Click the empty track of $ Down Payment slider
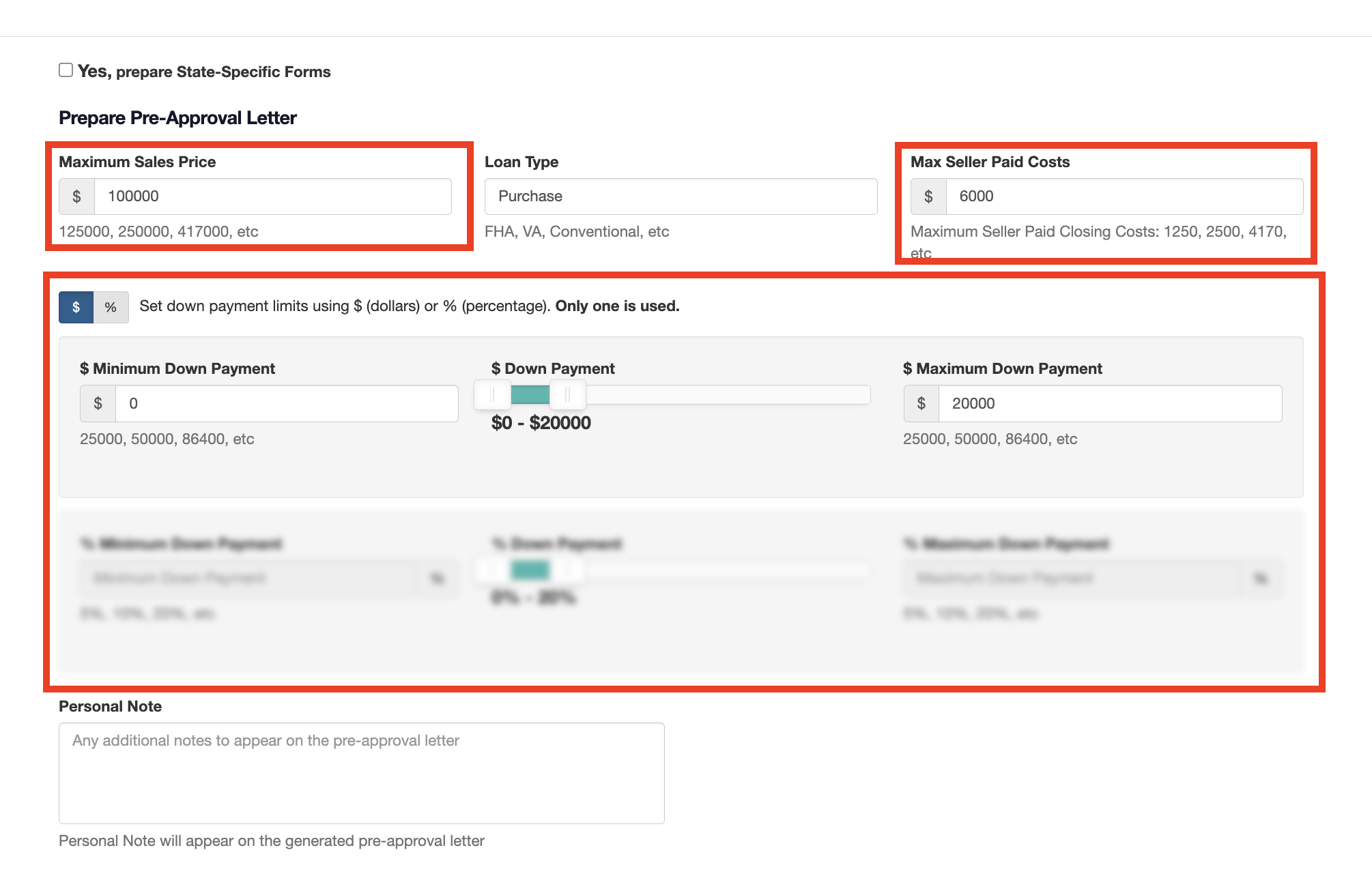This screenshot has height=891, width=1372. tap(727, 394)
